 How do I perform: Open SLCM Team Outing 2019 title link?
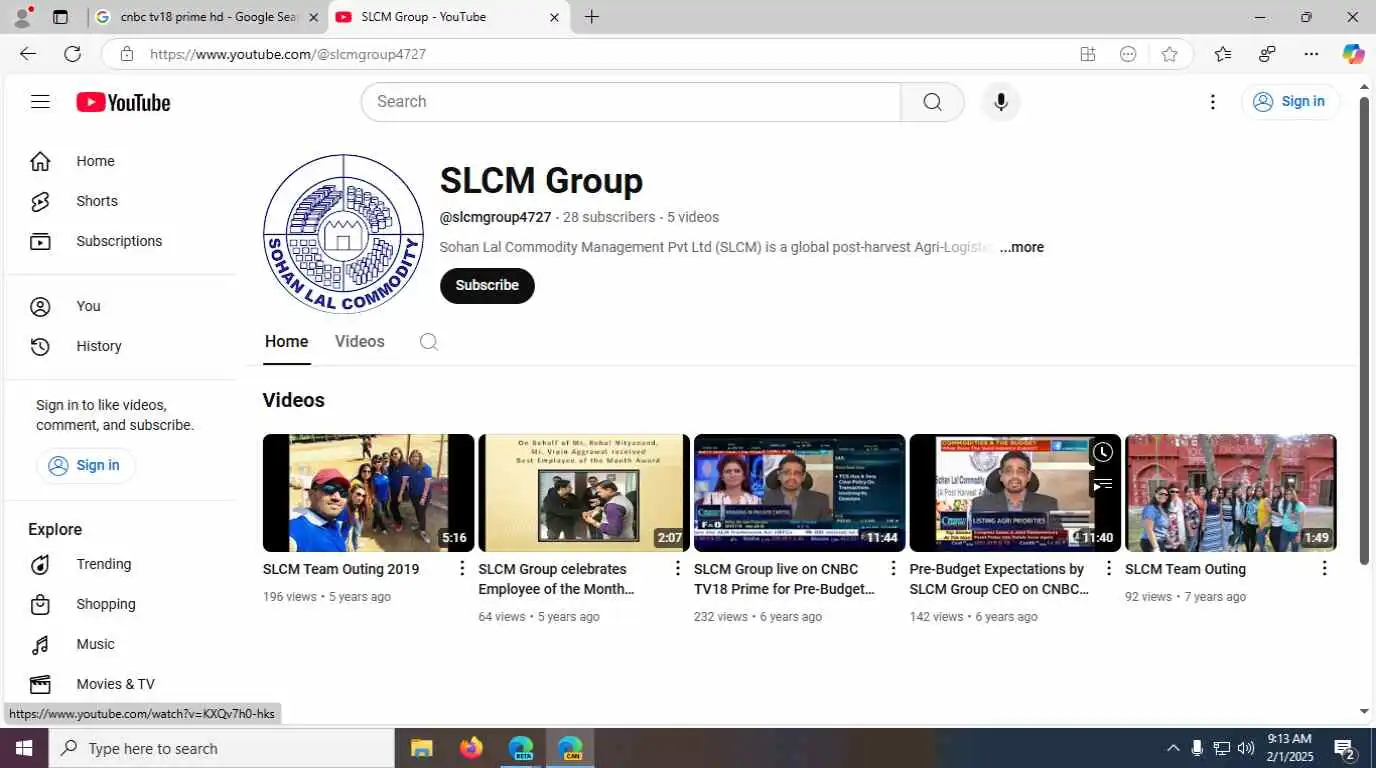(x=341, y=569)
